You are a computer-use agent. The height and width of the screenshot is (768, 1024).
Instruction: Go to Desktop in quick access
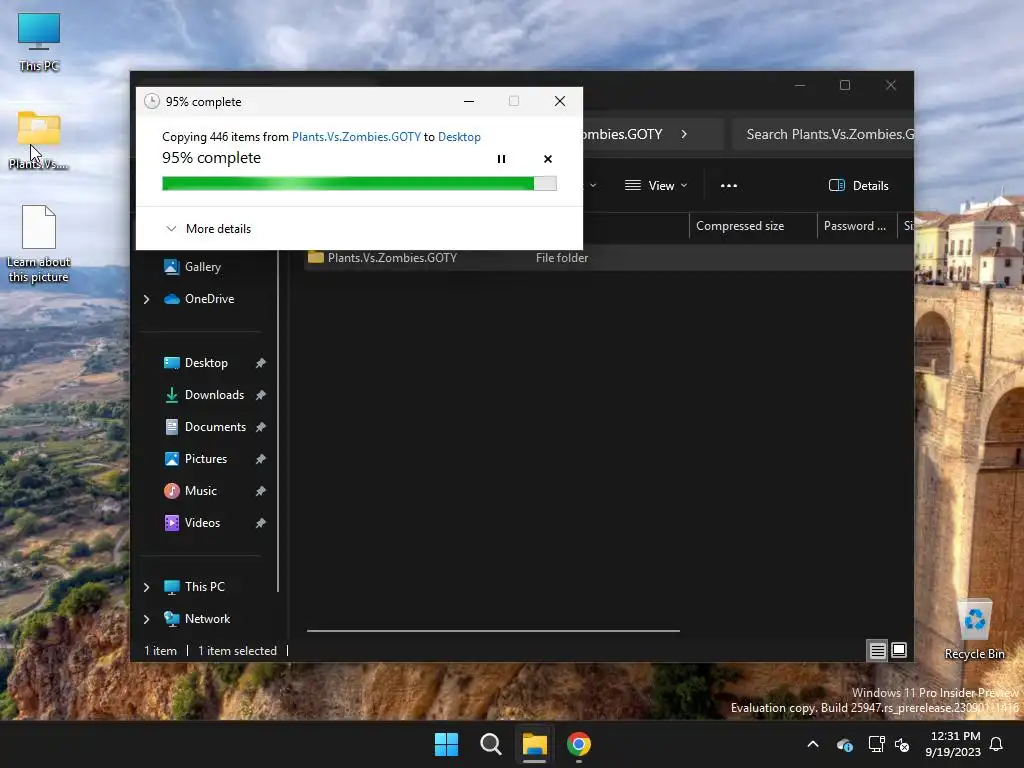[206, 362]
